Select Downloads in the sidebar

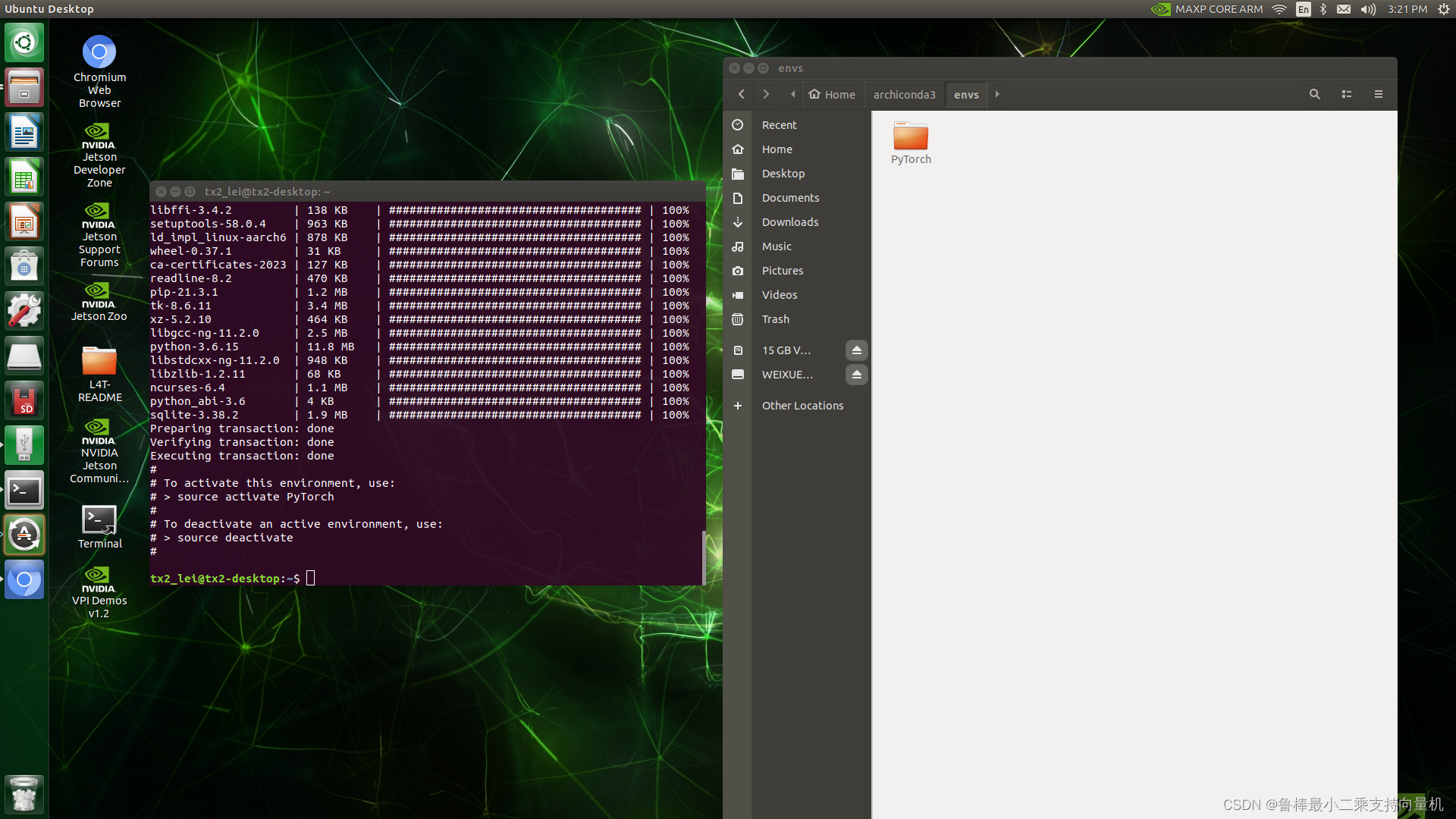tap(790, 221)
